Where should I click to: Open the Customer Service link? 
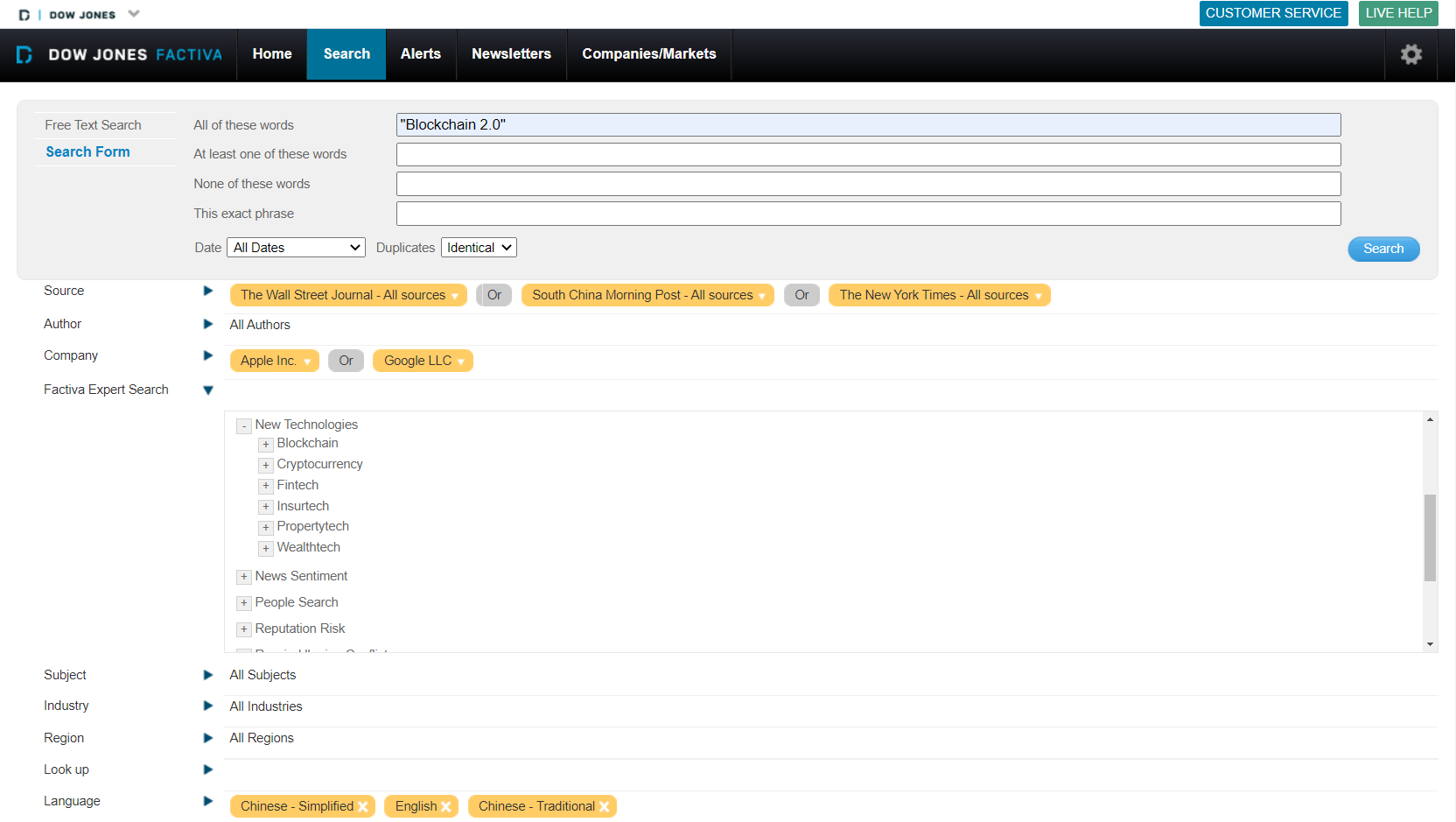pyautogui.click(x=1273, y=13)
